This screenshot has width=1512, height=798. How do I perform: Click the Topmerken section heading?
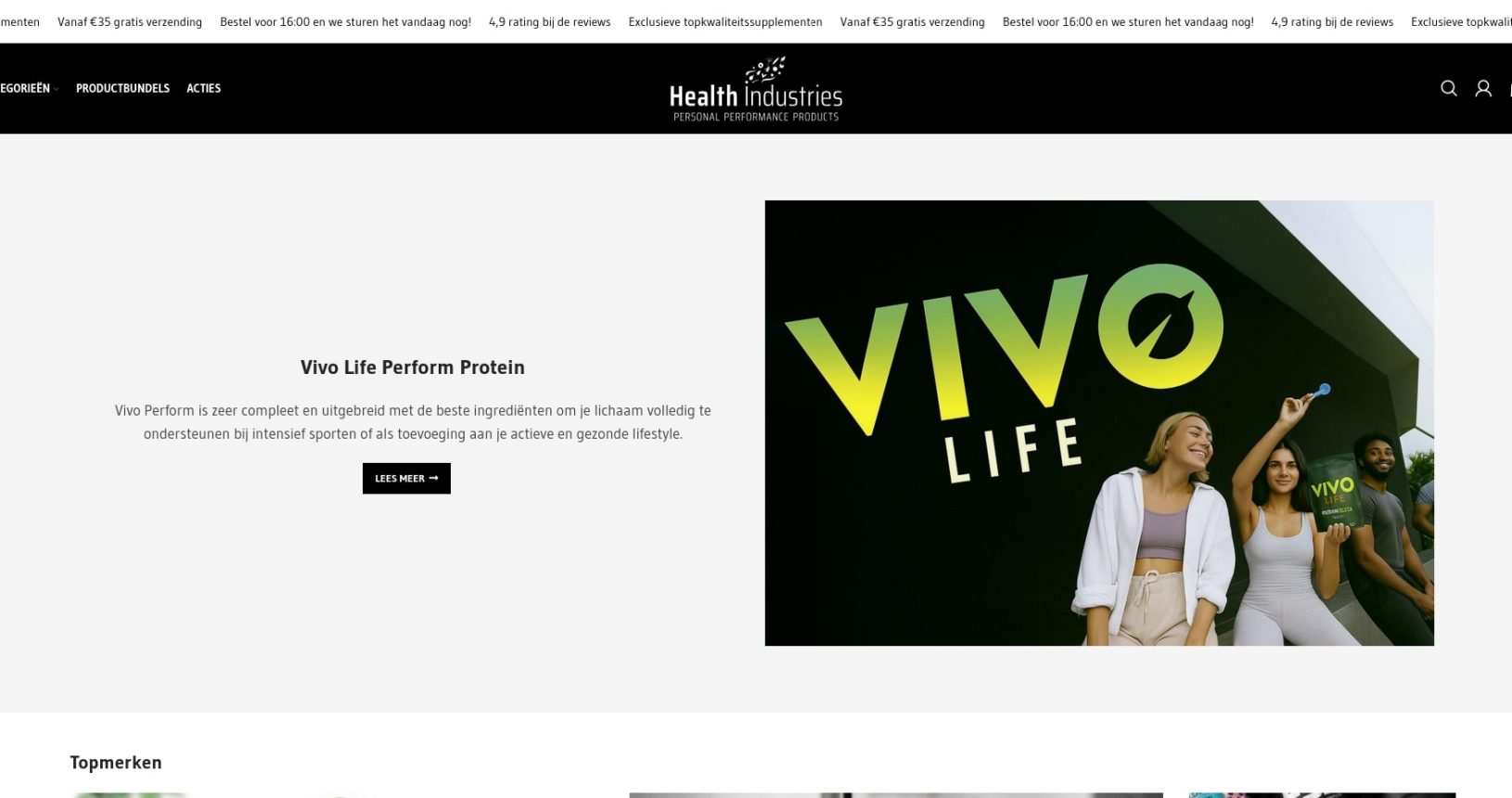click(x=116, y=763)
